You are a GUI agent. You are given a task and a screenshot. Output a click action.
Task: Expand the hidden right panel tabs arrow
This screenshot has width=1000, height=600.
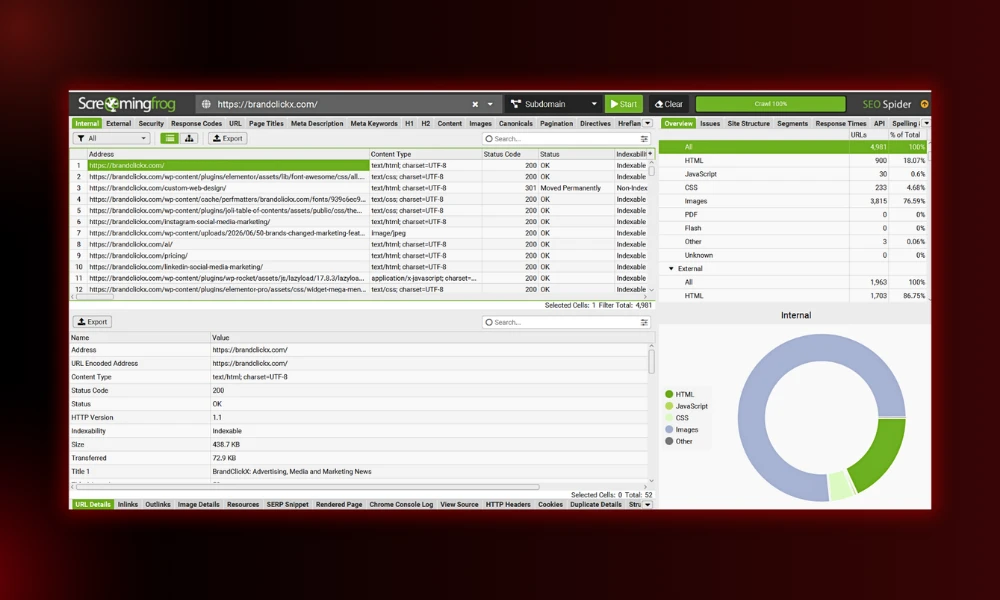[926, 124]
